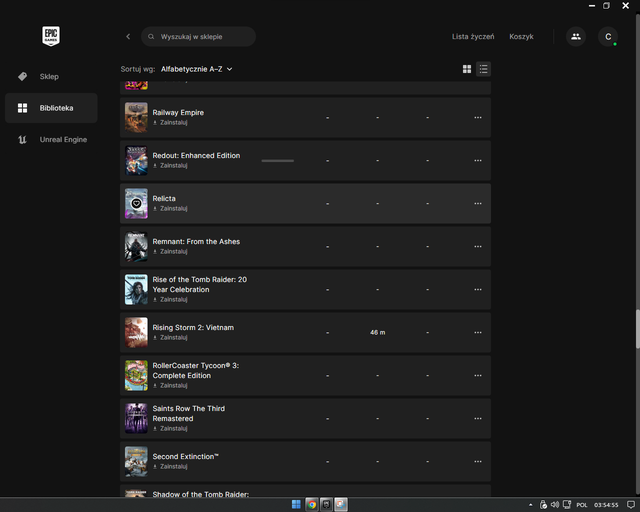Click Zainstaluj under Second Extinction
This screenshot has height=512, width=640.
(170, 466)
